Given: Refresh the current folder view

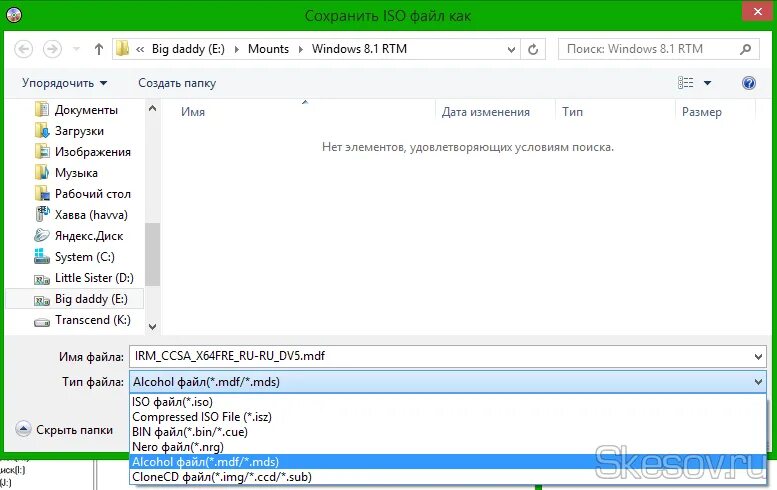Looking at the screenshot, I should click(x=533, y=50).
